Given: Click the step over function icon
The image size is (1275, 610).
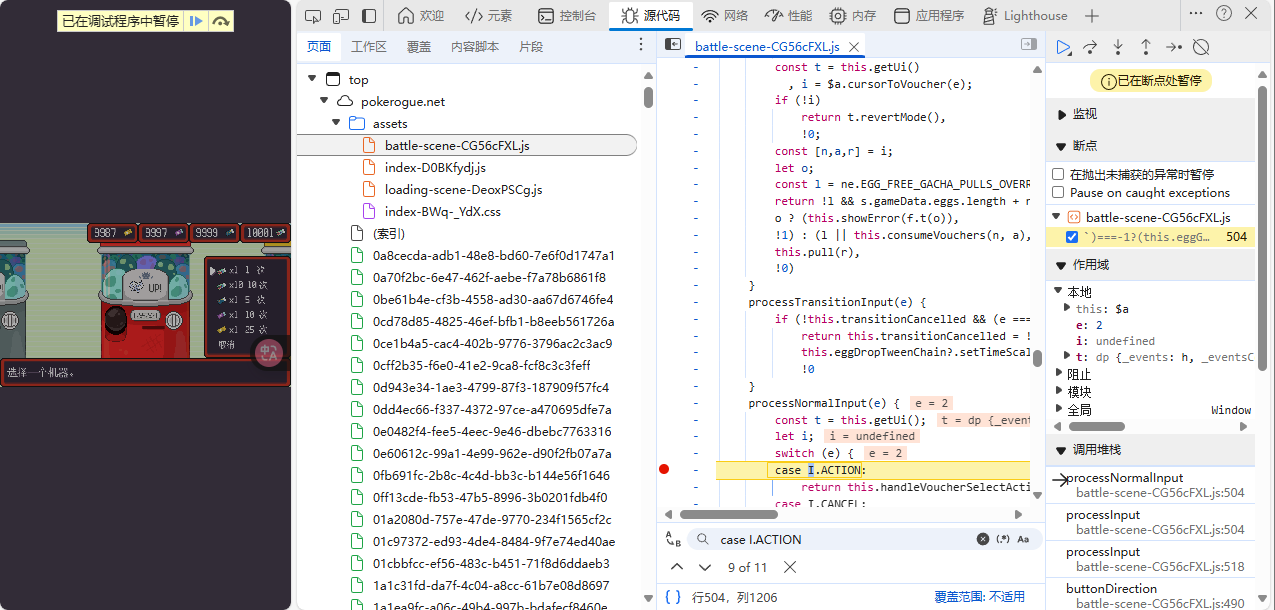Looking at the screenshot, I should [x=1091, y=47].
